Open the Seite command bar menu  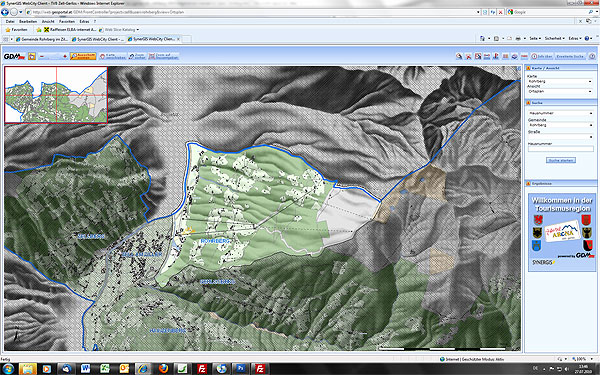(535, 38)
